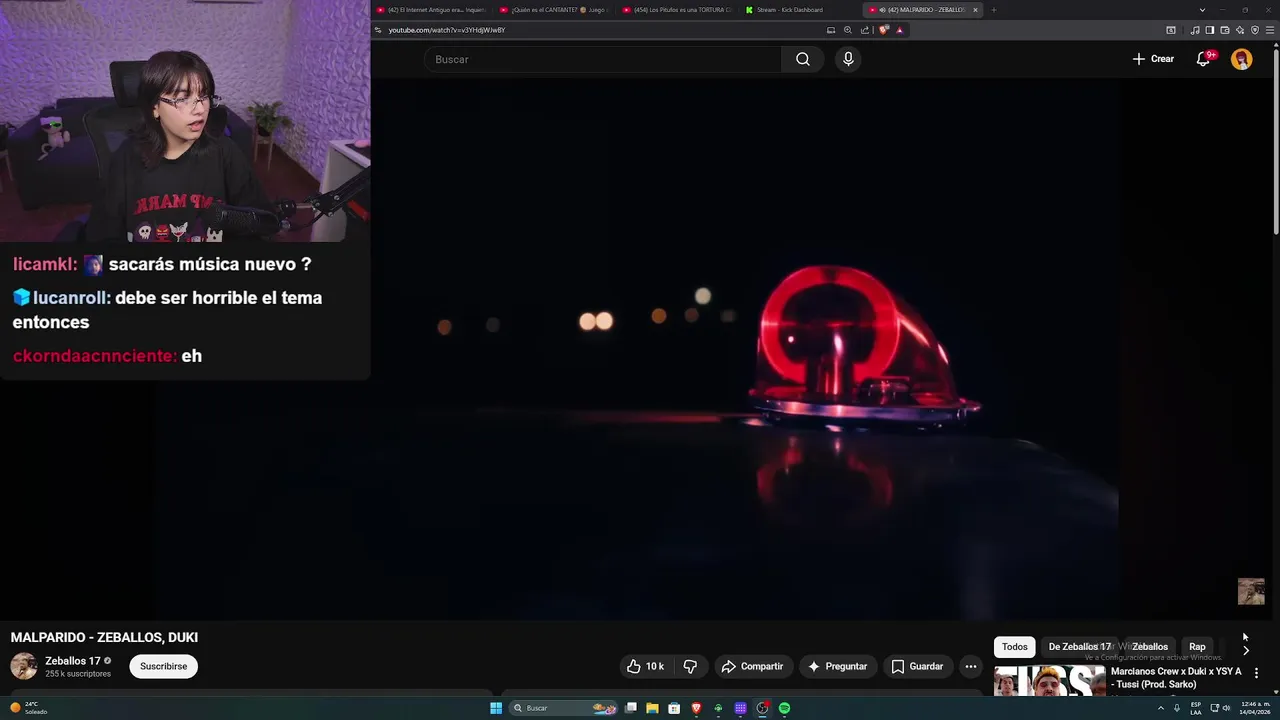The height and width of the screenshot is (720, 1280).
Task: Click the Windows taskbar Buscar search box
Action: click(563, 708)
